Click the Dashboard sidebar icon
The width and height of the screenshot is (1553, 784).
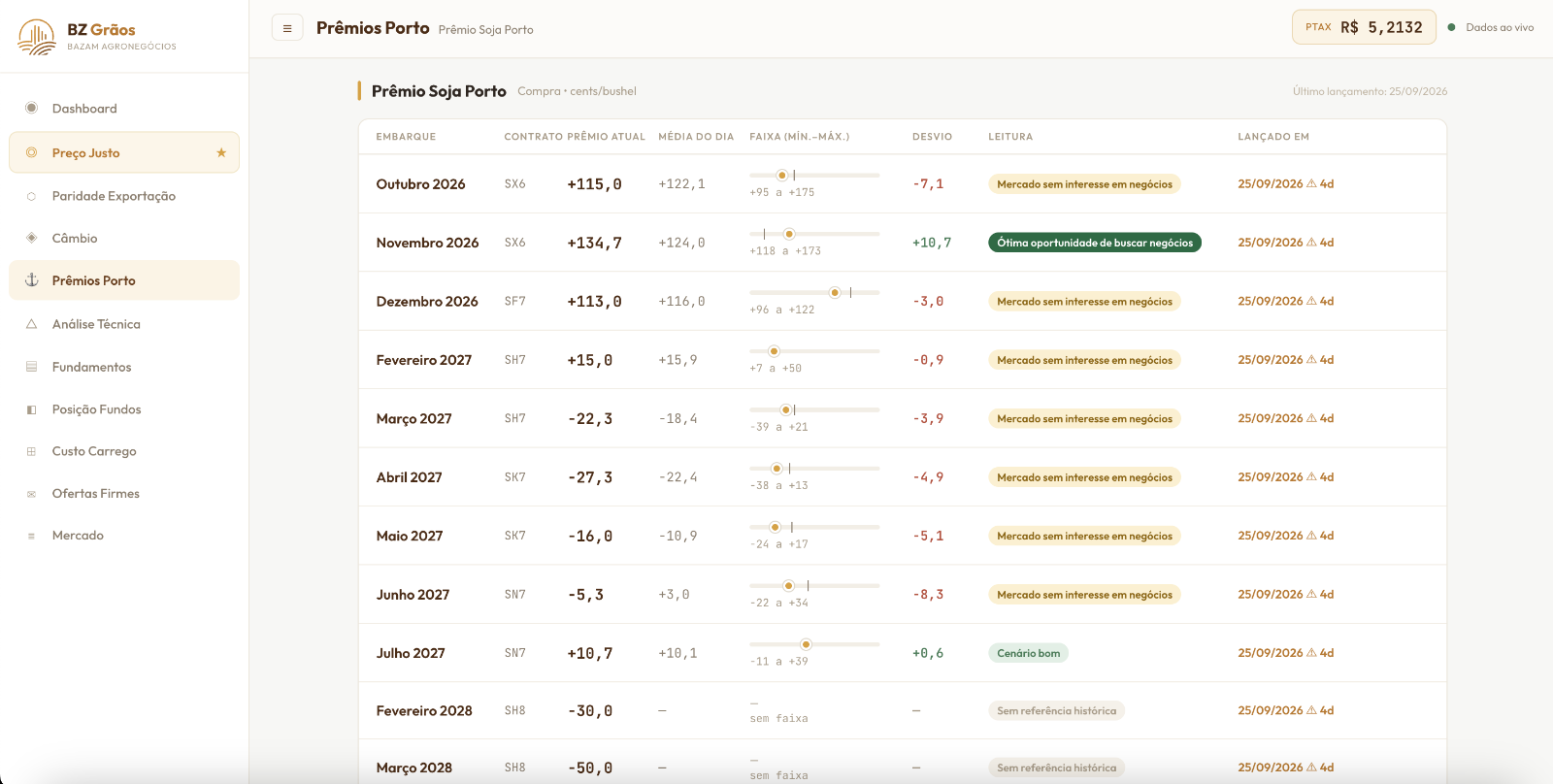[x=31, y=108]
